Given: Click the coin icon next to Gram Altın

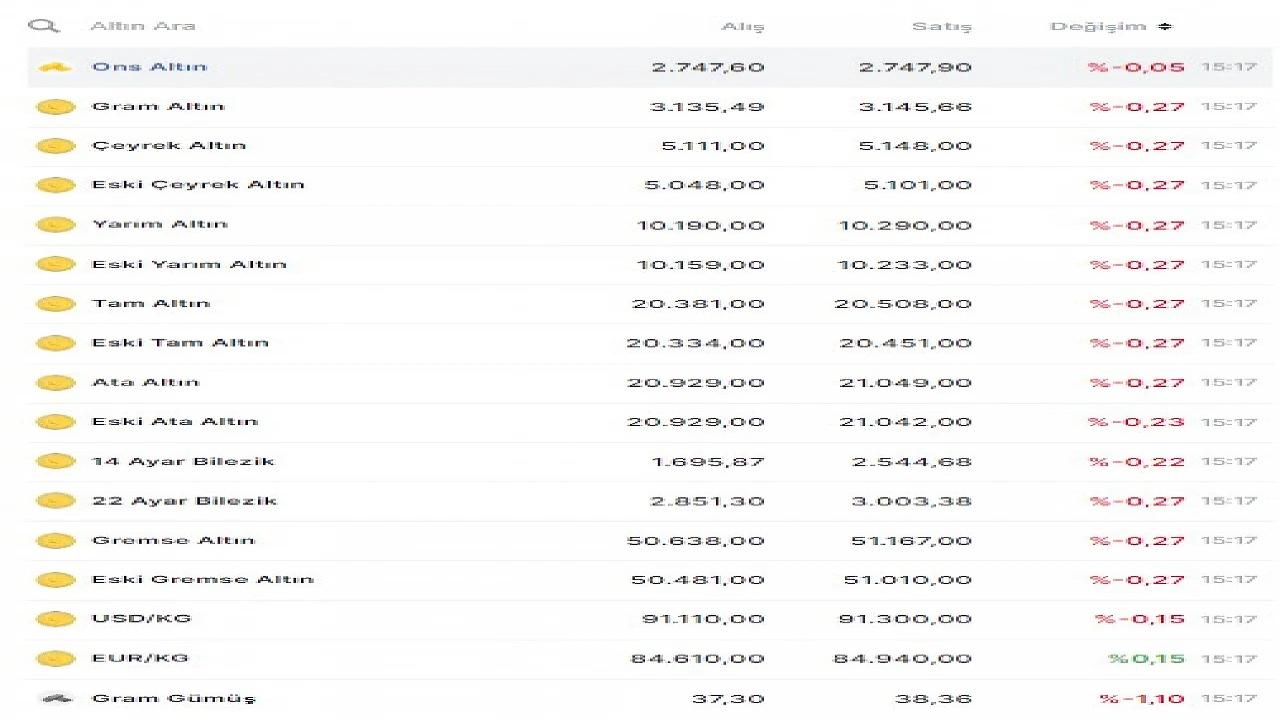Looking at the screenshot, I should [x=56, y=107].
